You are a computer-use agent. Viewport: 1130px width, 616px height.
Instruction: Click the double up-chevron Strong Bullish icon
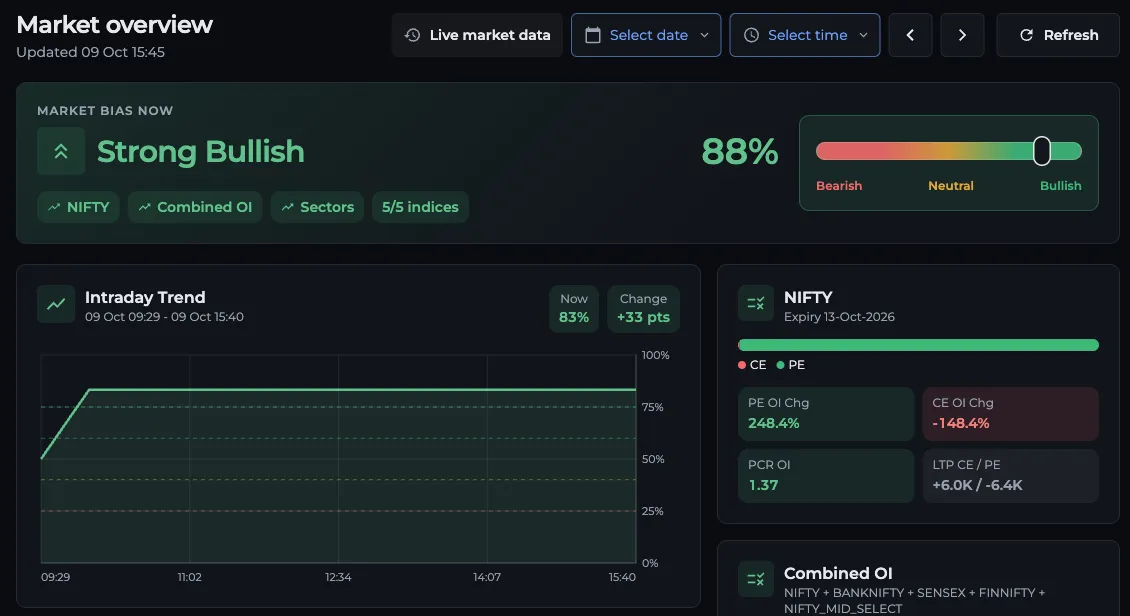61,151
